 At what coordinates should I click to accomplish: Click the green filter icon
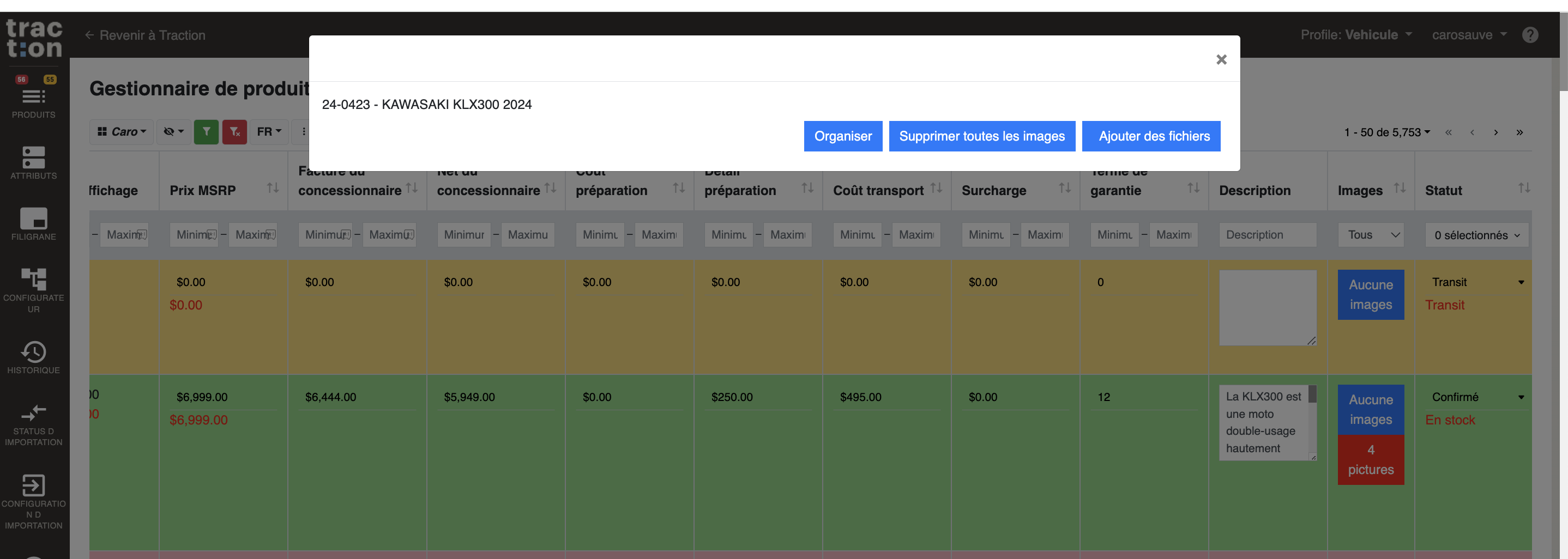coord(206,131)
